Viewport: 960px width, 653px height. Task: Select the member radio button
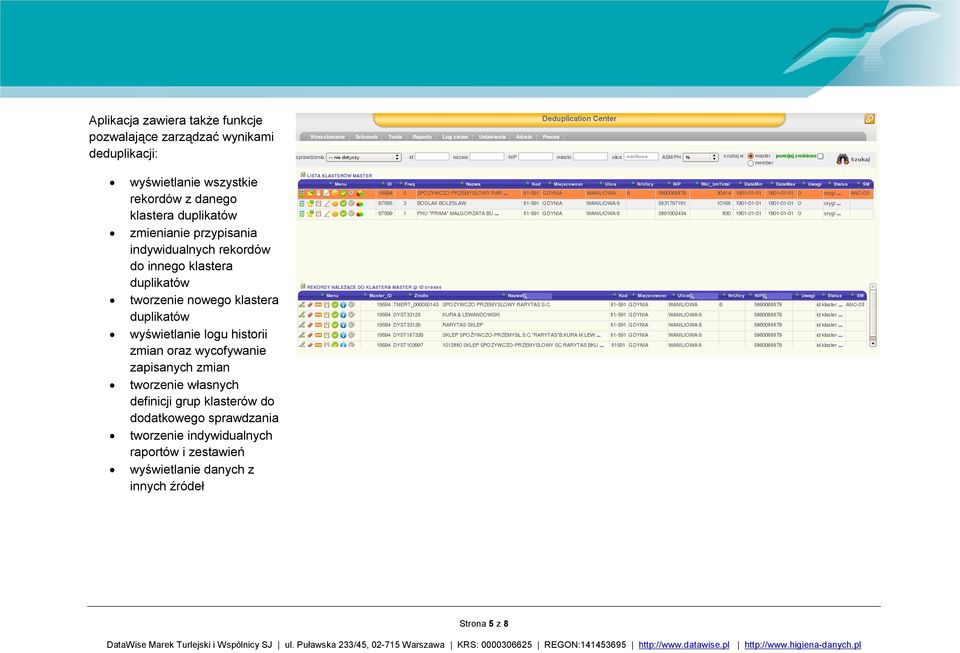[751, 163]
